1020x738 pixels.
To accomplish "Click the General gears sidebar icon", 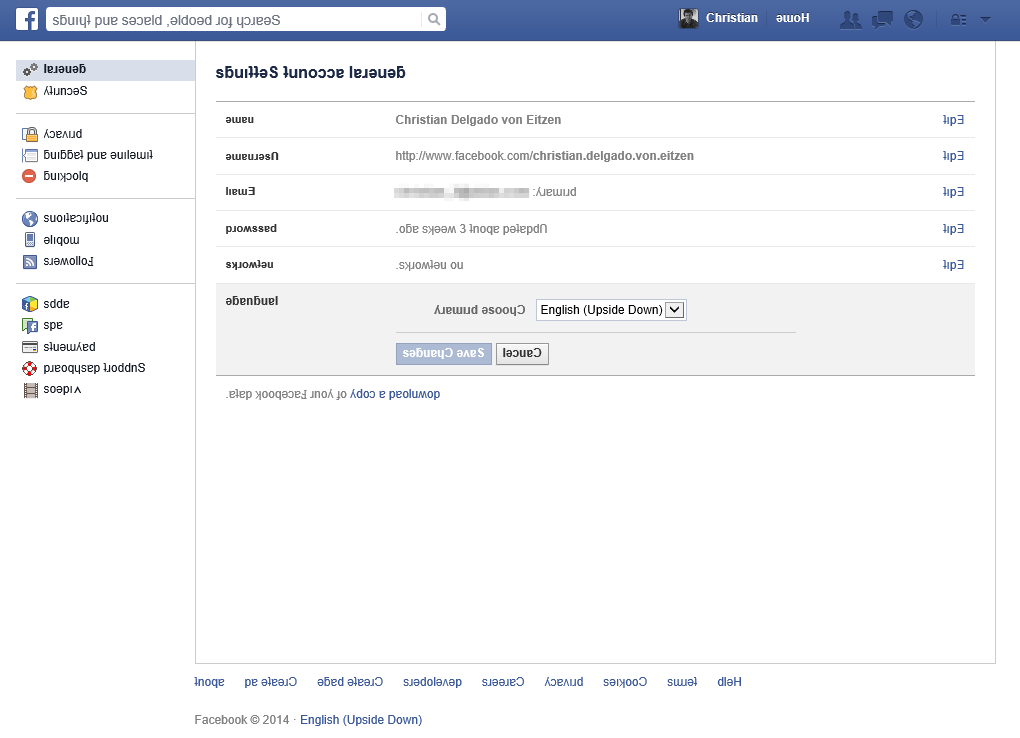I will tap(30, 70).
